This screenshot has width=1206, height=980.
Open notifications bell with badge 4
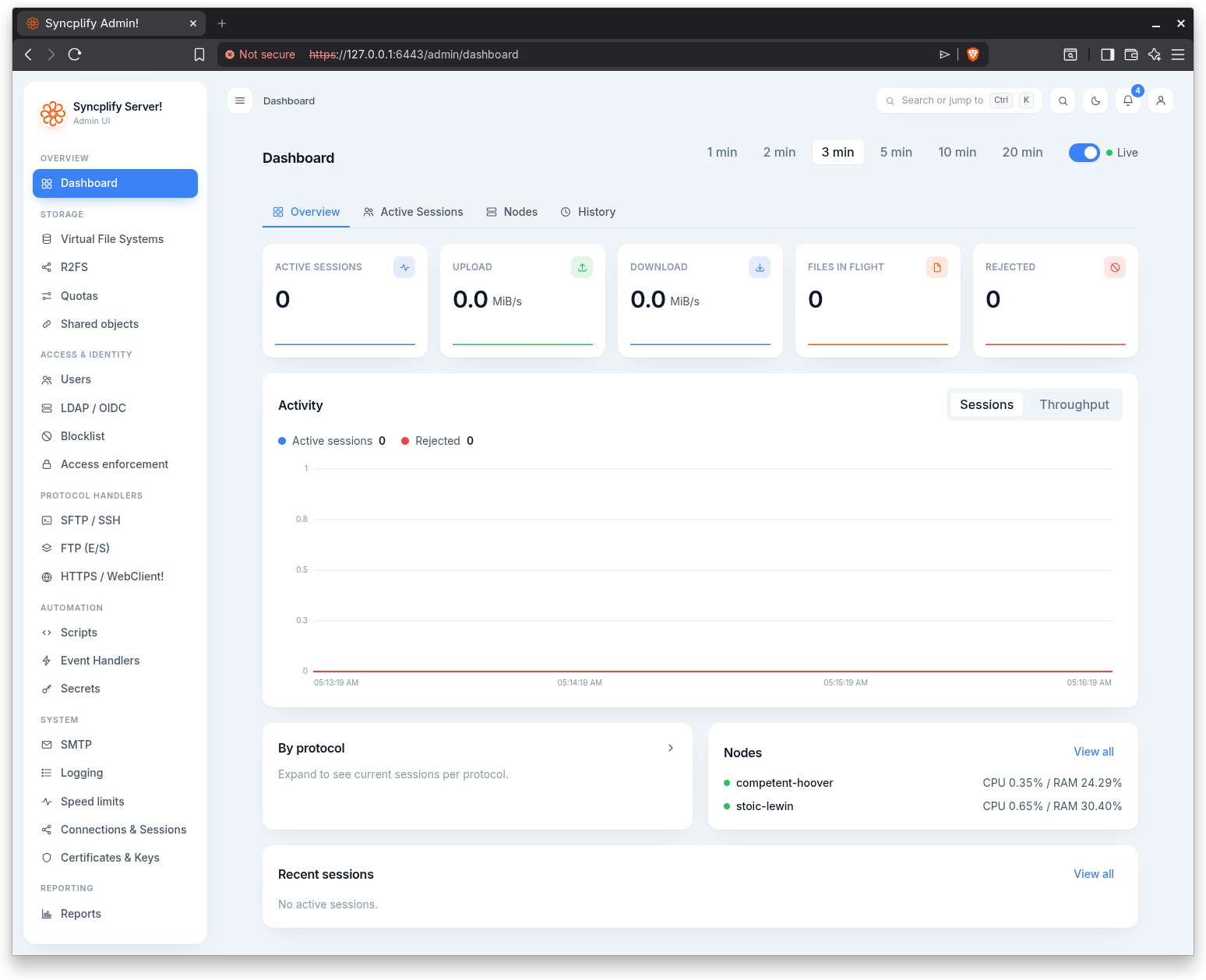tap(1128, 100)
